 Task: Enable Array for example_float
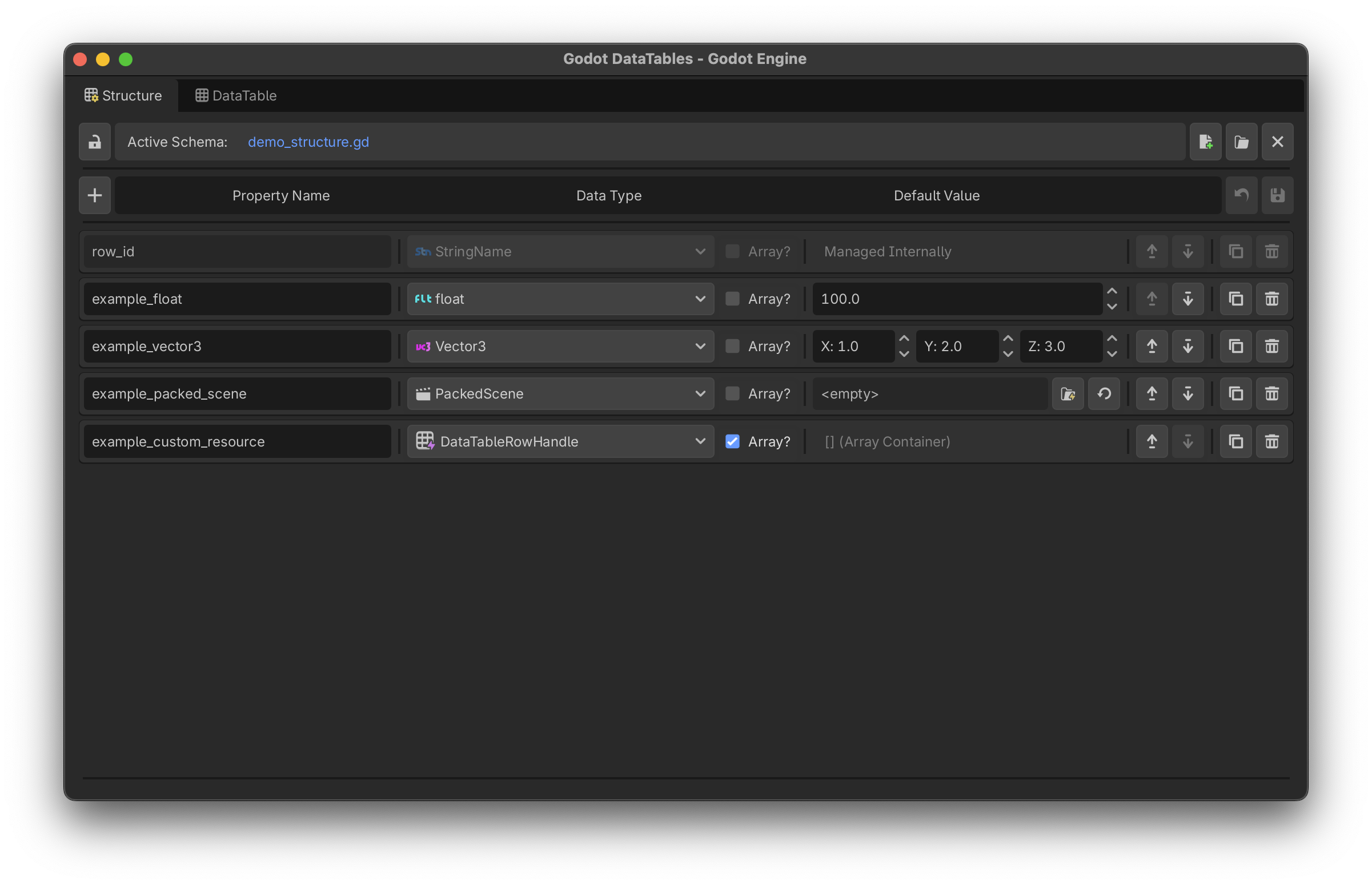point(732,299)
